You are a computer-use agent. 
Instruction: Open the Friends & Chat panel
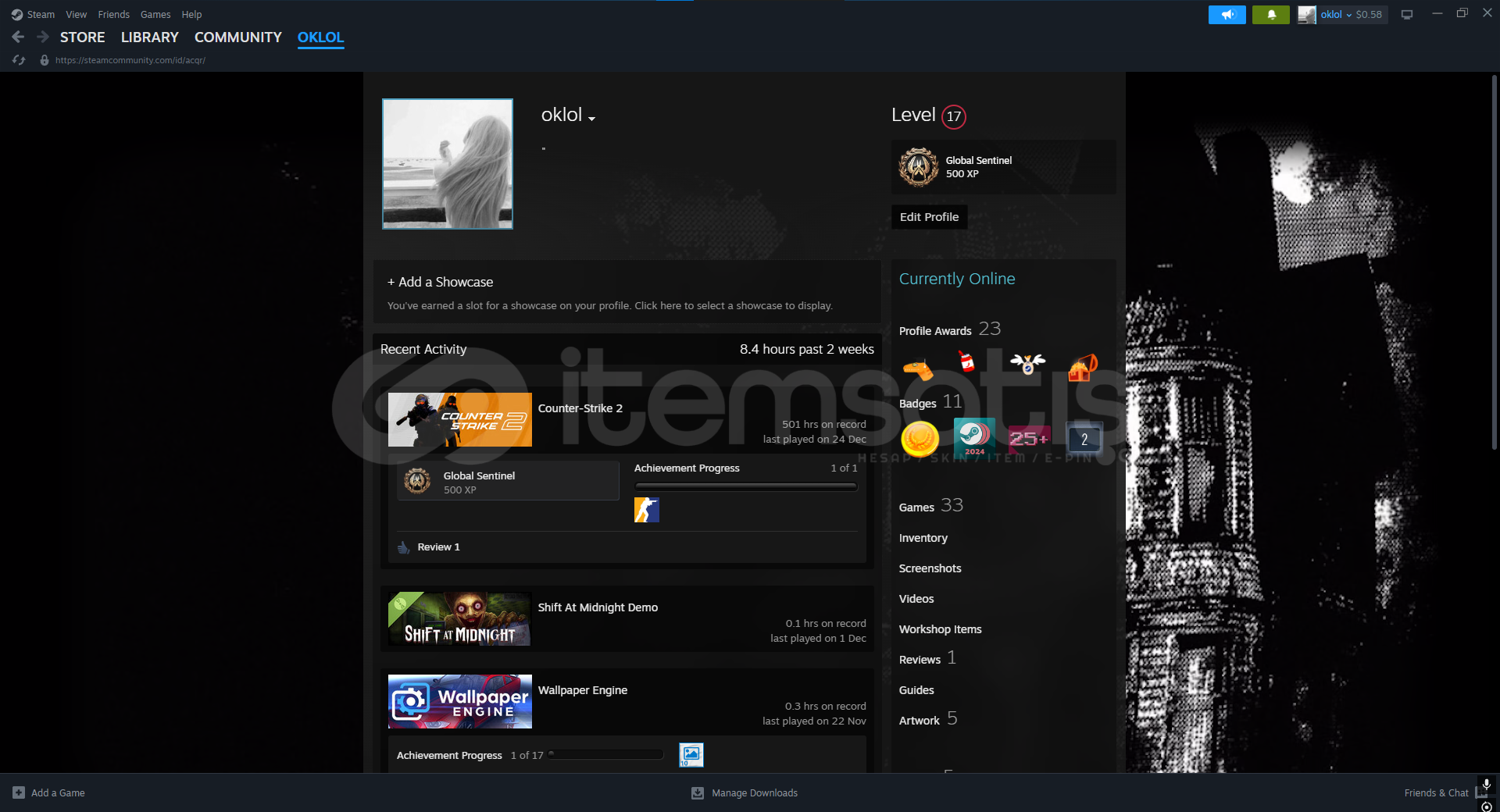(x=1437, y=793)
